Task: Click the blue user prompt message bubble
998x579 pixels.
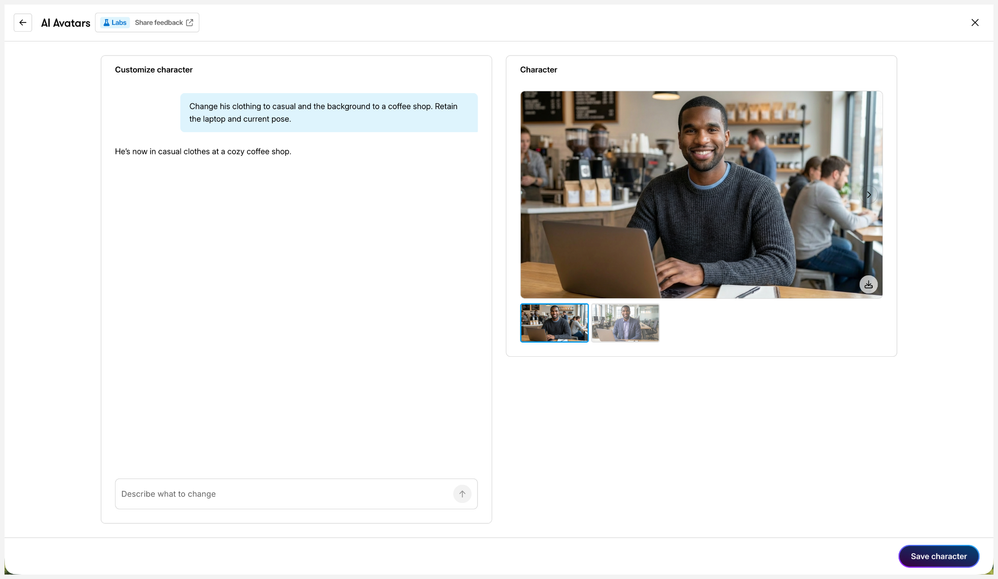Action: pyautogui.click(x=329, y=112)
